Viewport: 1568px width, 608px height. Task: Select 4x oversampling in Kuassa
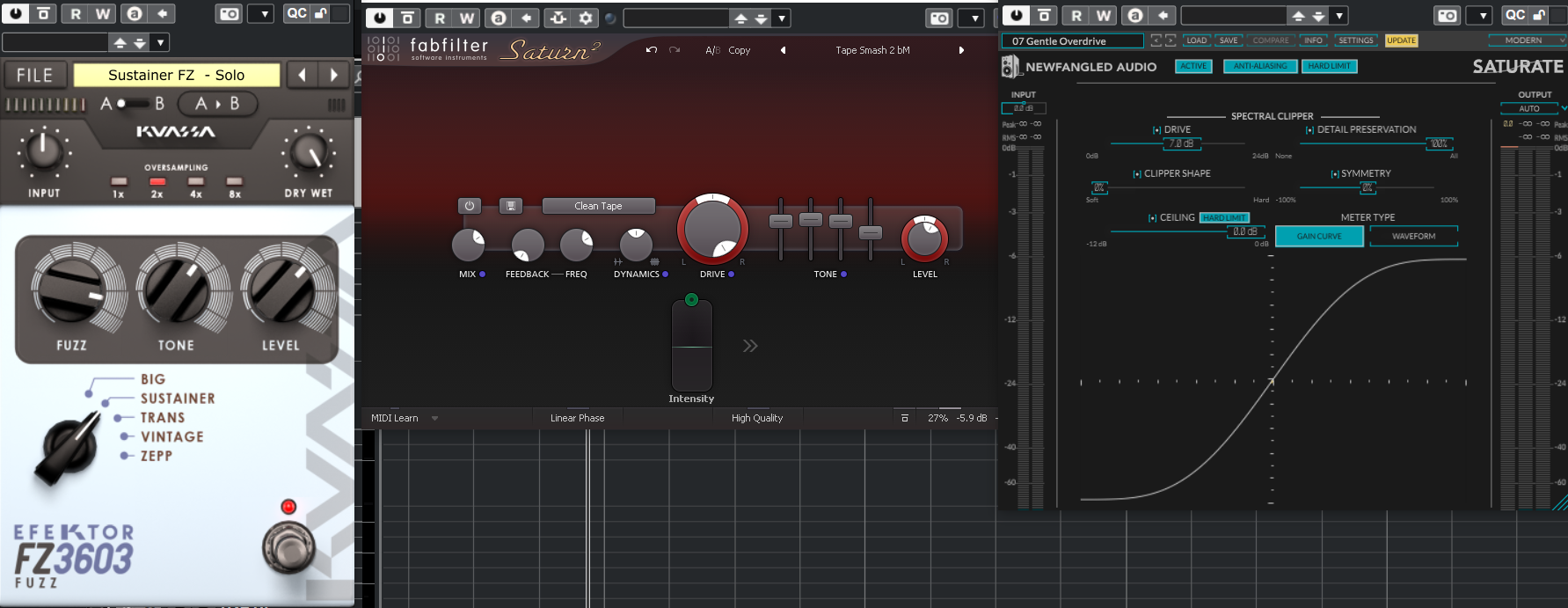click(196, 182)
